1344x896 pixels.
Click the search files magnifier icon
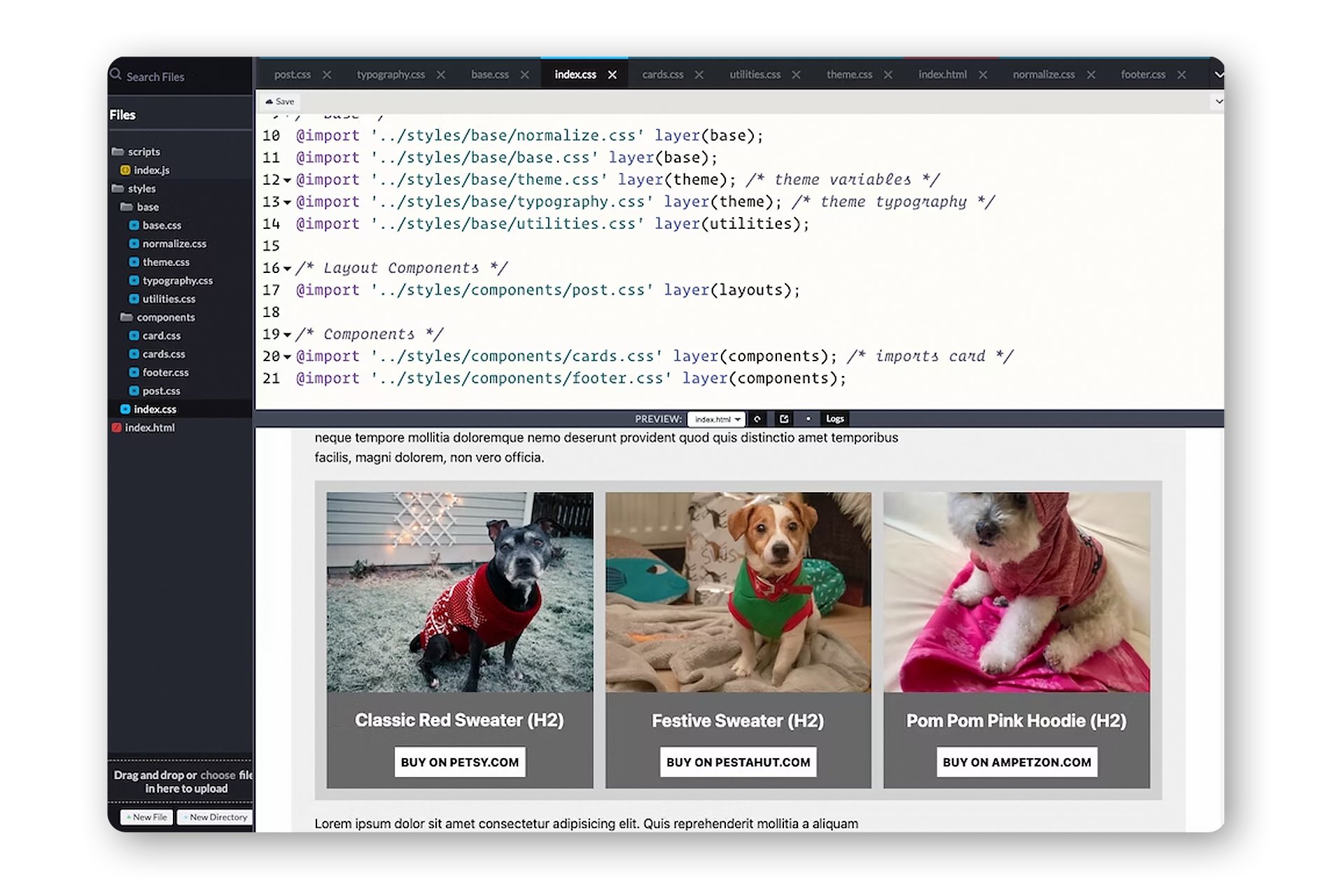tap(115, 74)
